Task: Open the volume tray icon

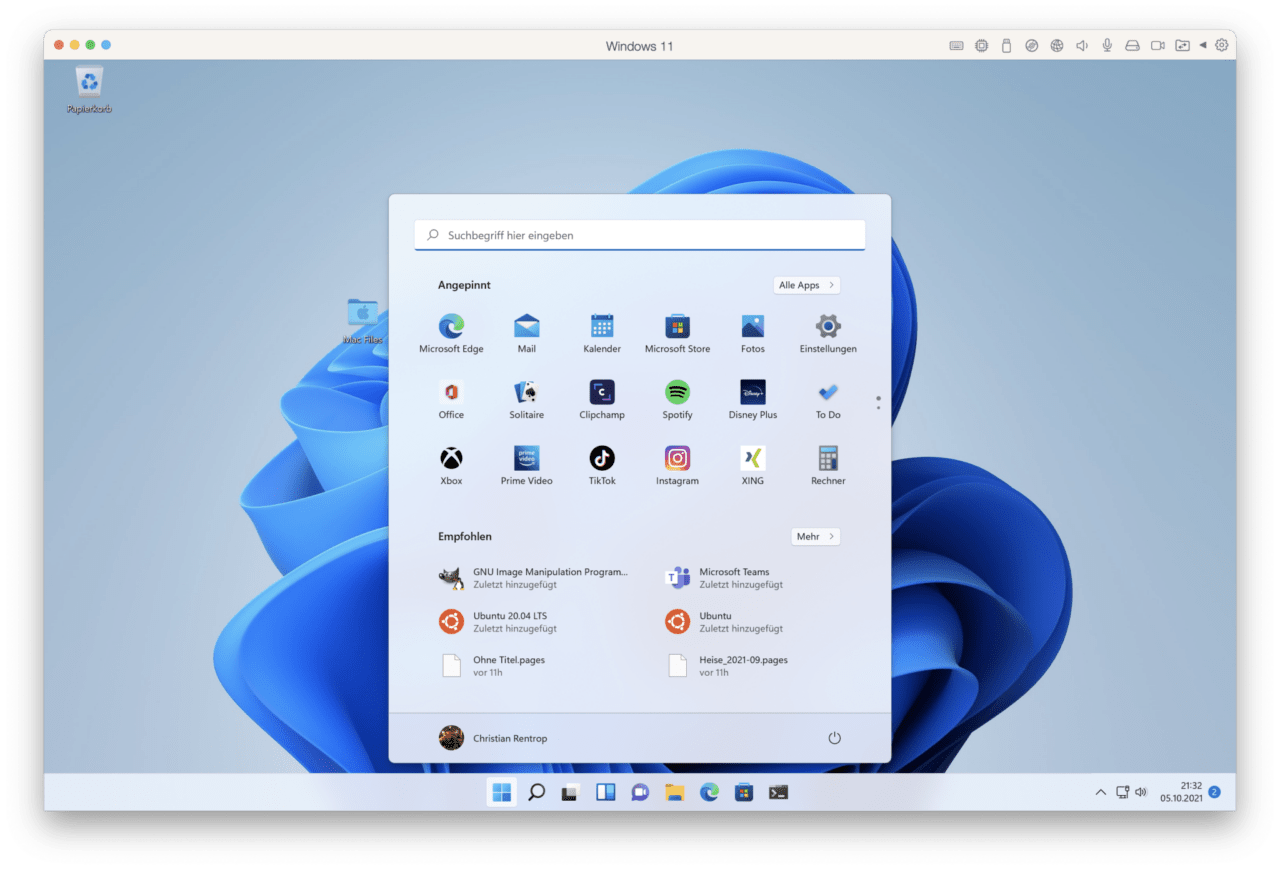Action: 1141,792
